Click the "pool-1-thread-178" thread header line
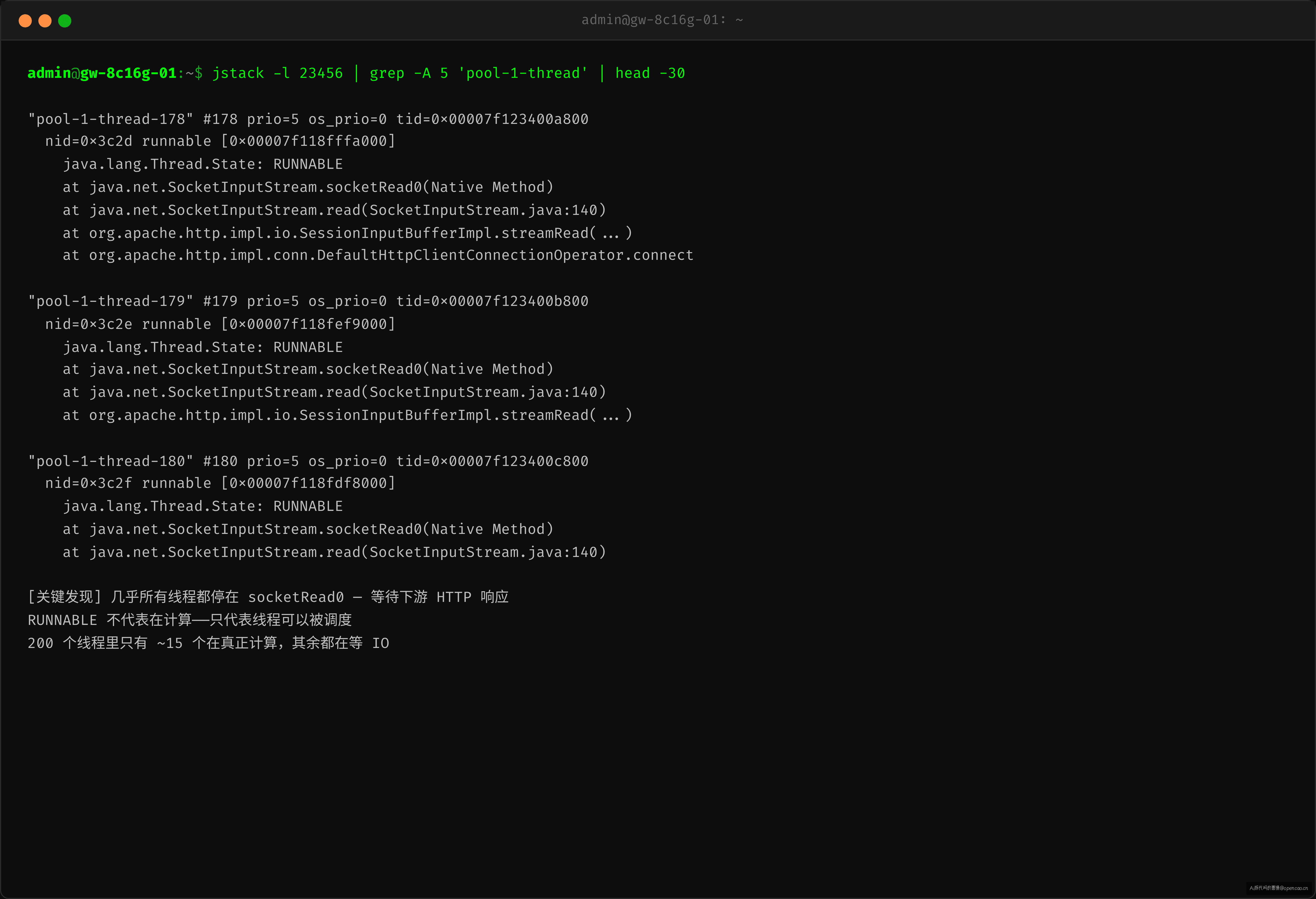This screenshot has width=1316, height=899. pos(308,119)
